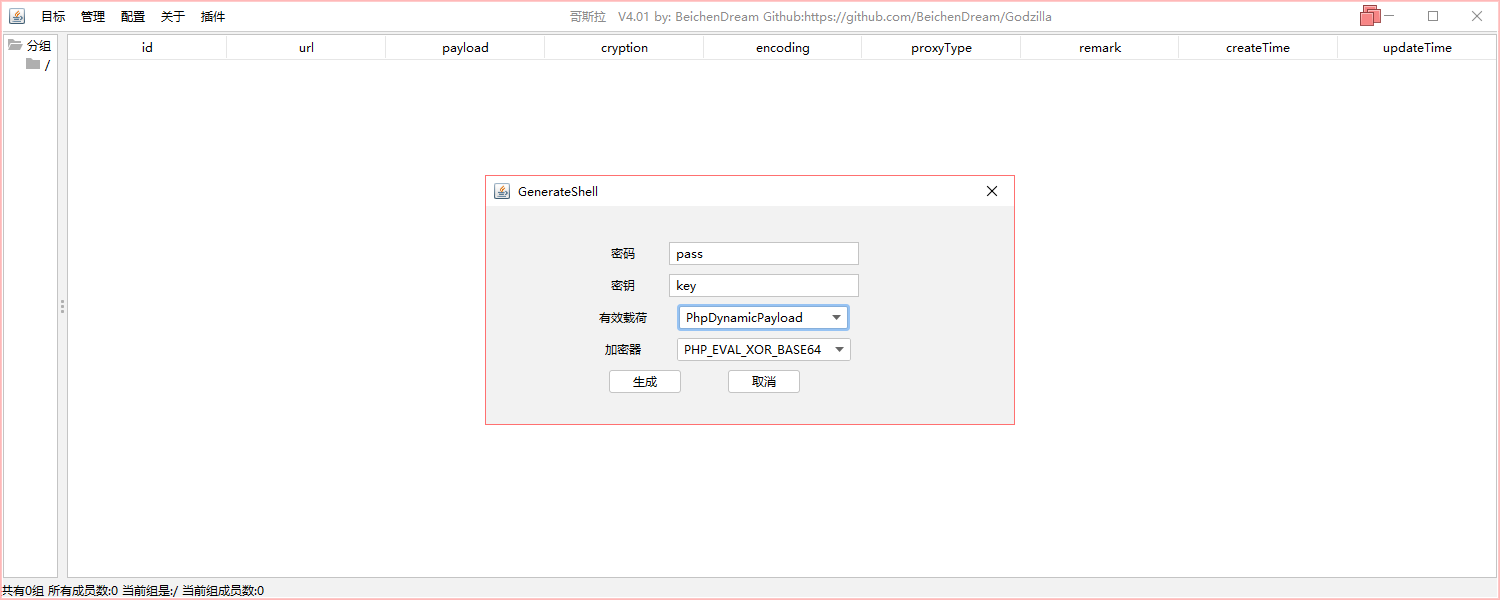This screenshot has height=600, width=1500.
Task: Click the GenerateShell dialog's Java icon
Action: tap(502, 191)
